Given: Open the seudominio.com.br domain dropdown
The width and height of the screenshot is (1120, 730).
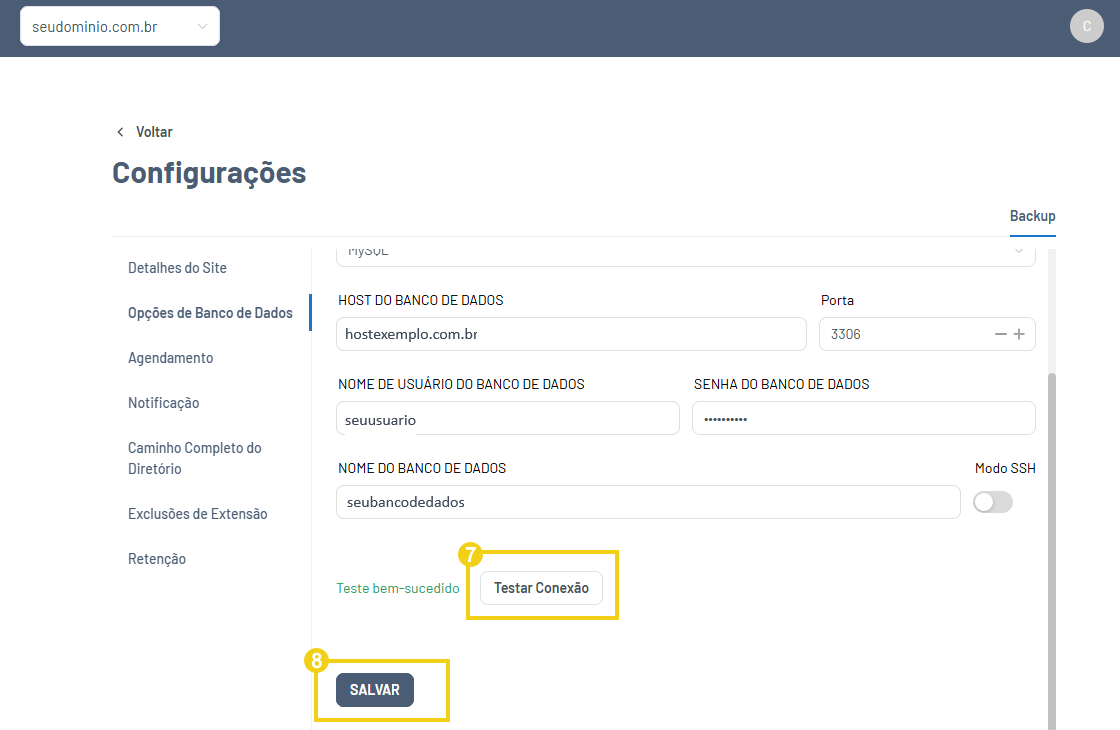Looking at the screenshot, I should point(120,26).
